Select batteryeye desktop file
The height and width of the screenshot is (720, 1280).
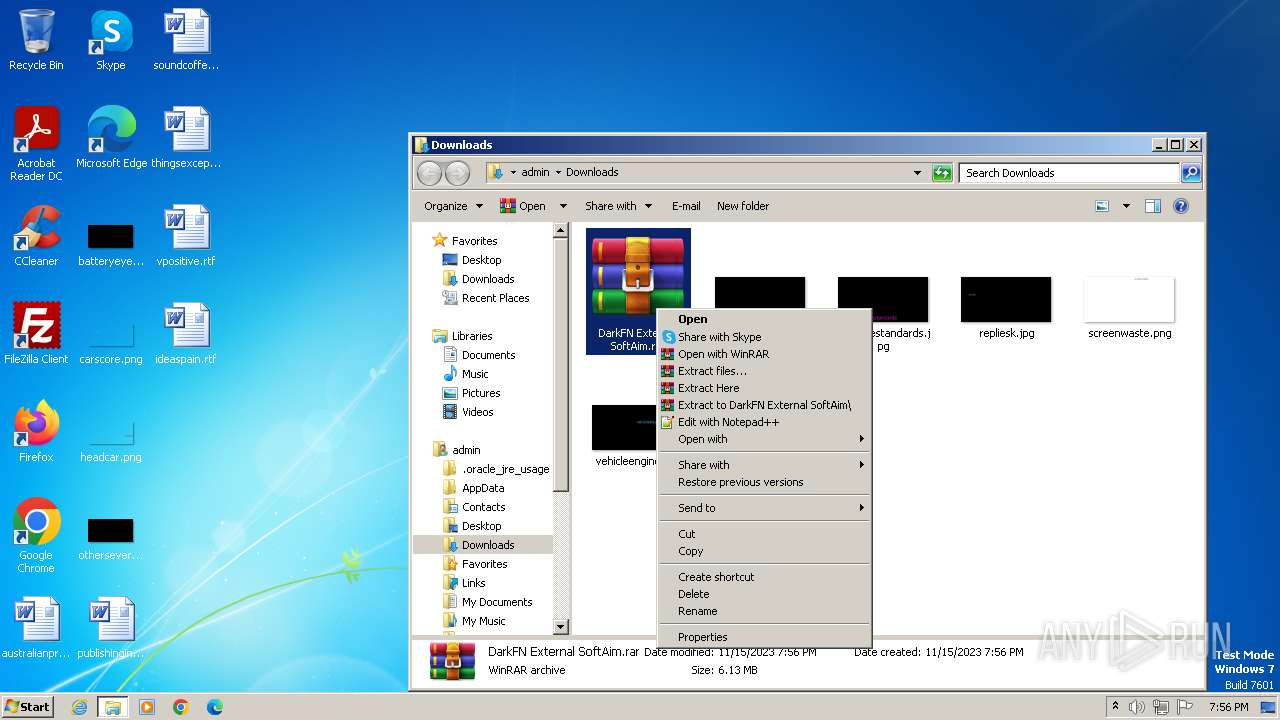110,244
